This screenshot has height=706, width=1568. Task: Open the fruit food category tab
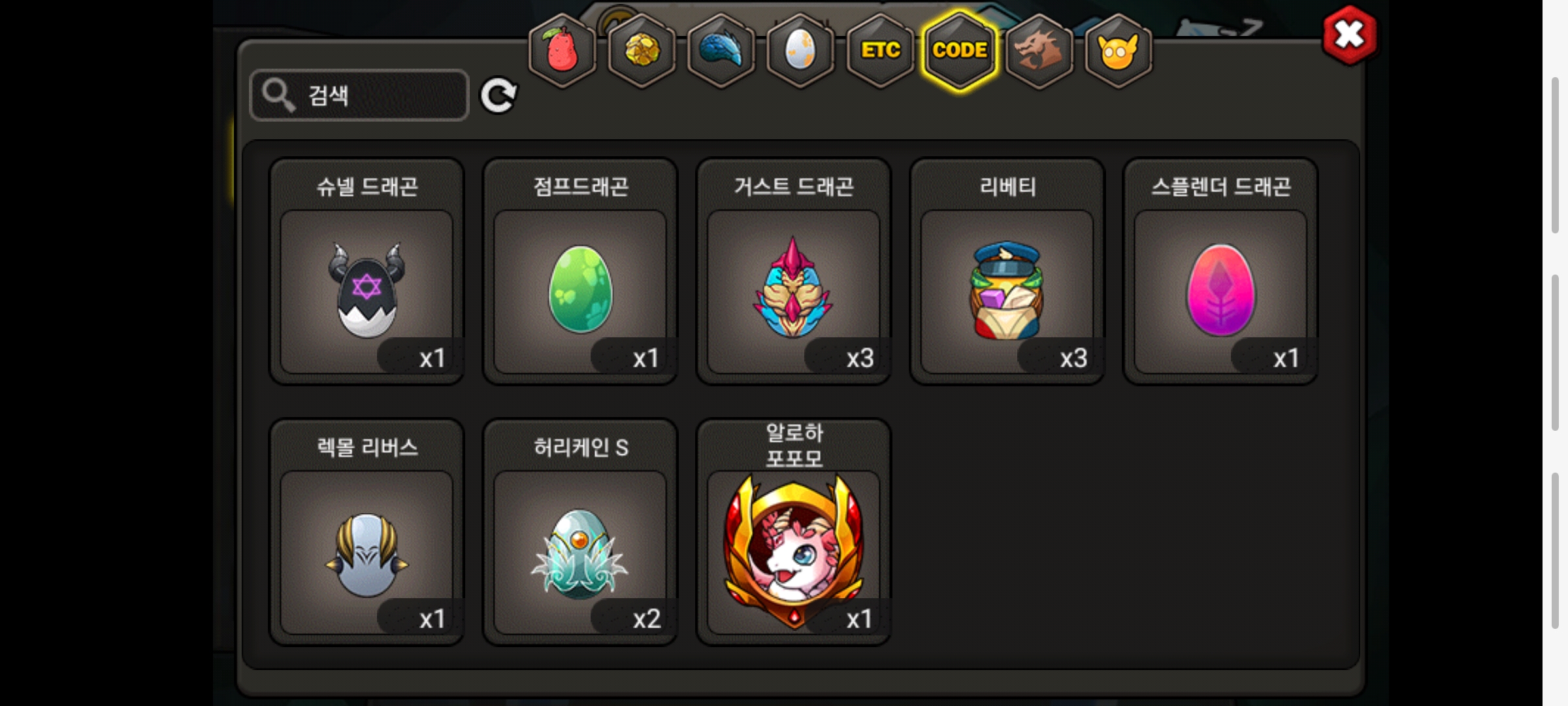tap(562, 51)
